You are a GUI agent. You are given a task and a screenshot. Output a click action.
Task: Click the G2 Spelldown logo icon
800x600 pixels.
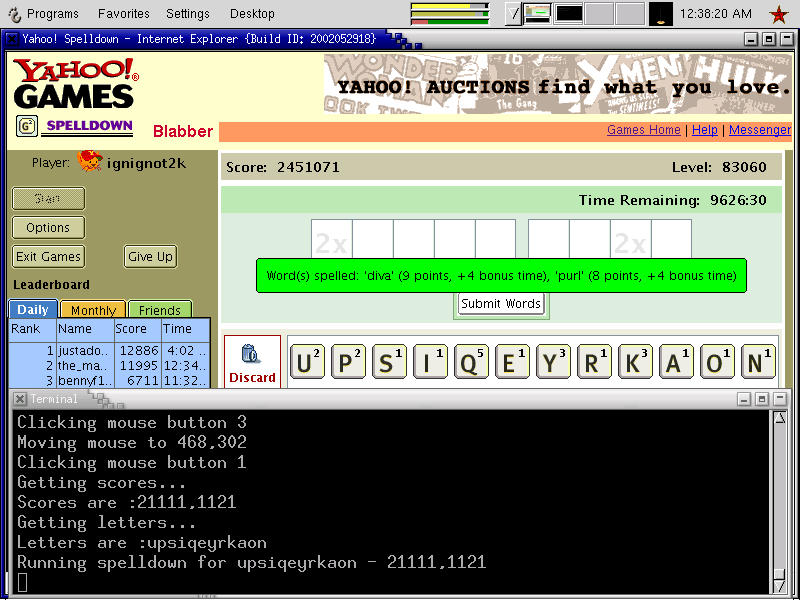pos(27,126)
